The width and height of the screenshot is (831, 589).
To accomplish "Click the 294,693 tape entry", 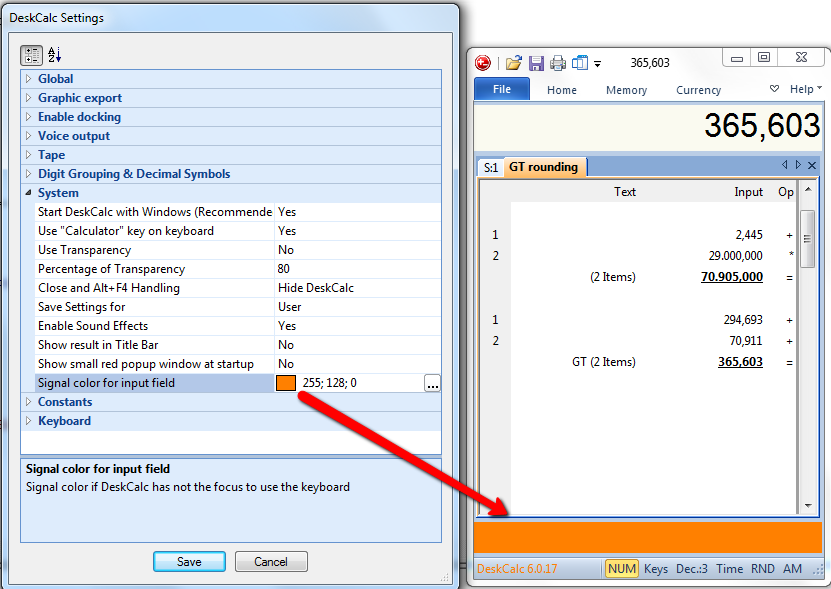I will pos(743,320).
